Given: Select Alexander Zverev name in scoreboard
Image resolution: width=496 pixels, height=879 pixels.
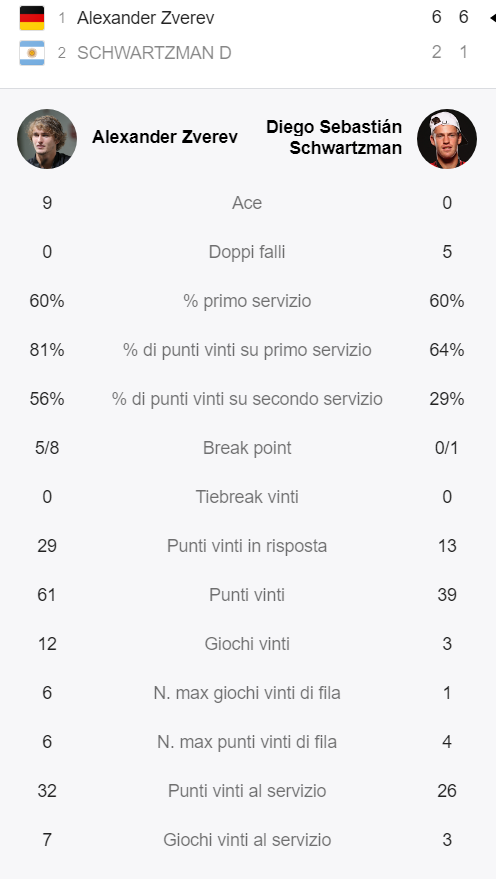Looking at the screenshot, I should [x=146, y=18].
